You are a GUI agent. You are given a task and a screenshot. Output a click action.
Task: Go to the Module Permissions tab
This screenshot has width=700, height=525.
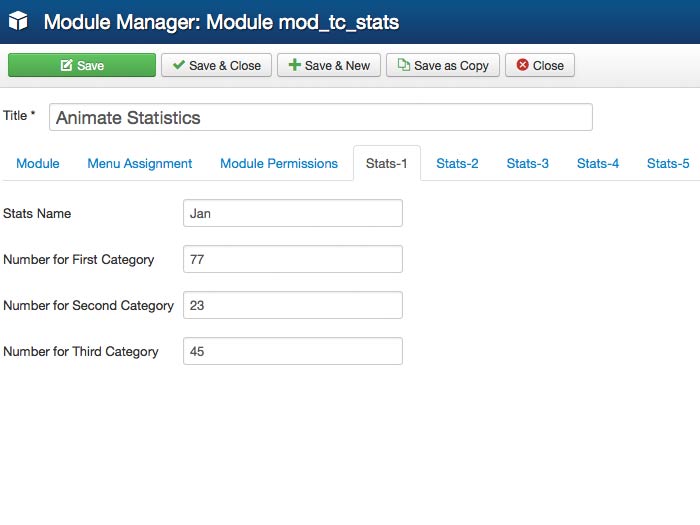[x=279, y=163]
